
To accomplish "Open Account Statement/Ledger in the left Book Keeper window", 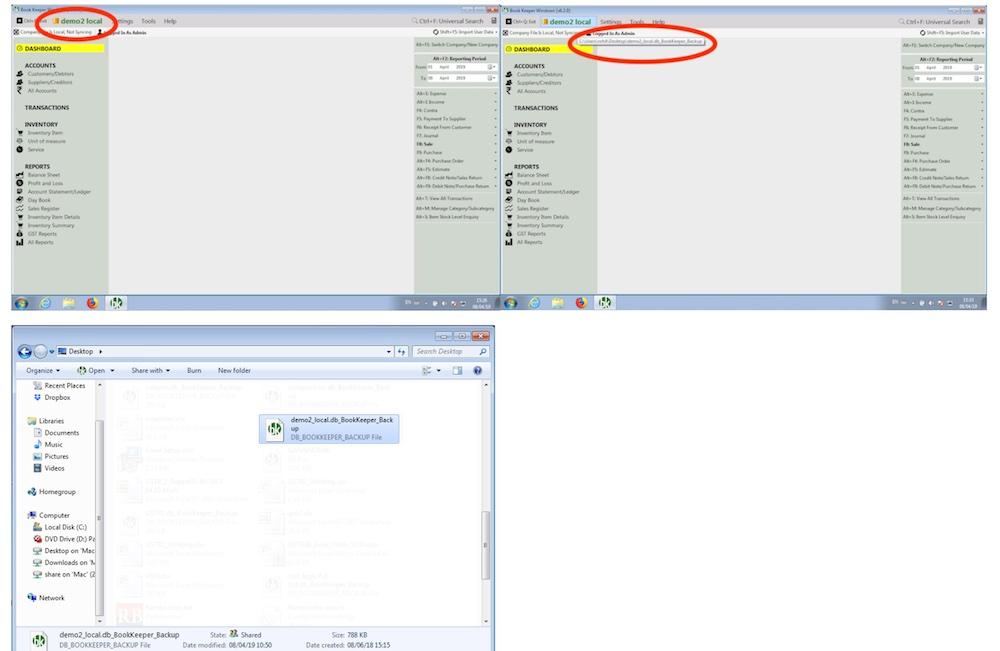I will click(59, 191).
